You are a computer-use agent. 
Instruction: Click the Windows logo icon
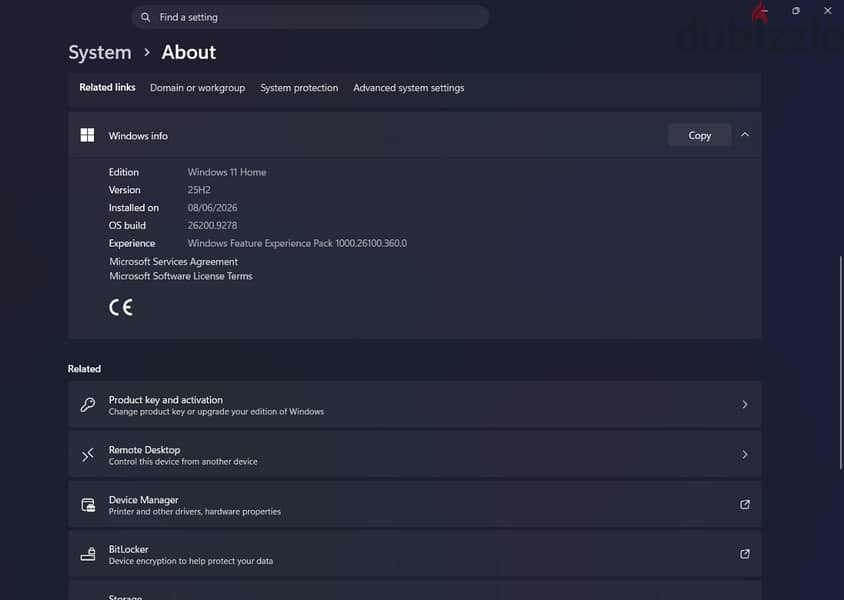point(87,135)
